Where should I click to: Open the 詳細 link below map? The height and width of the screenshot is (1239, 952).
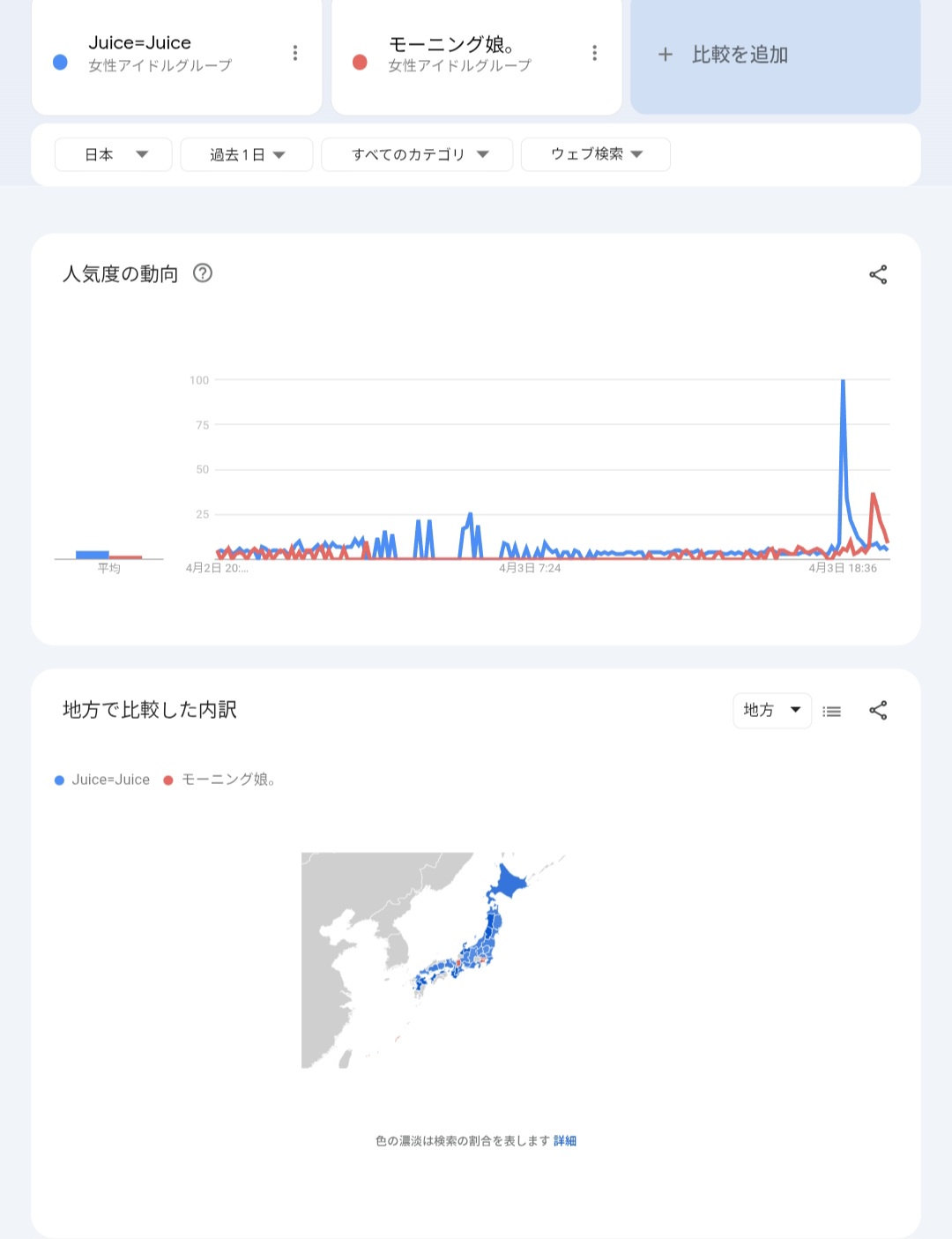(x=565, y=1141)
